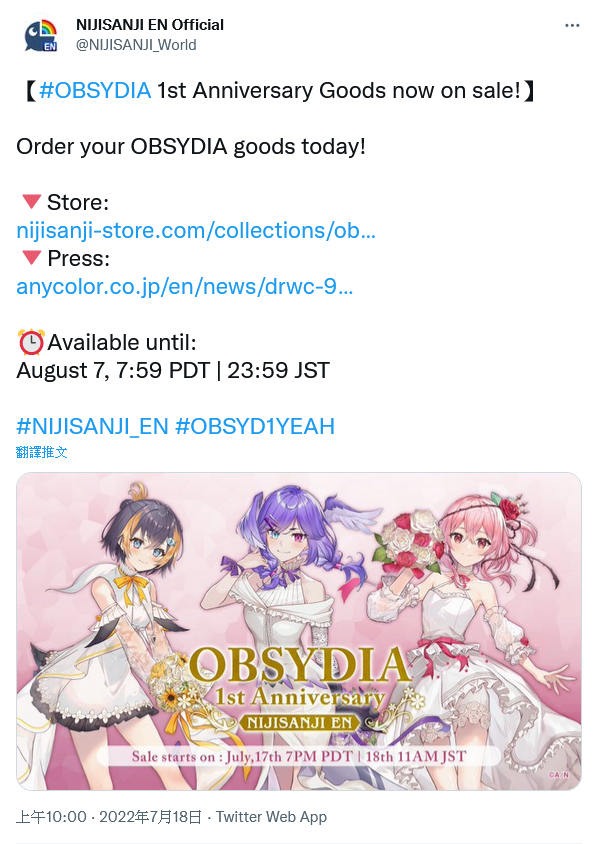Follow the nijisanji-store.com collections link
Image resolution: width=598 pixels, height=844 pixels.
[x=196, y=230]
